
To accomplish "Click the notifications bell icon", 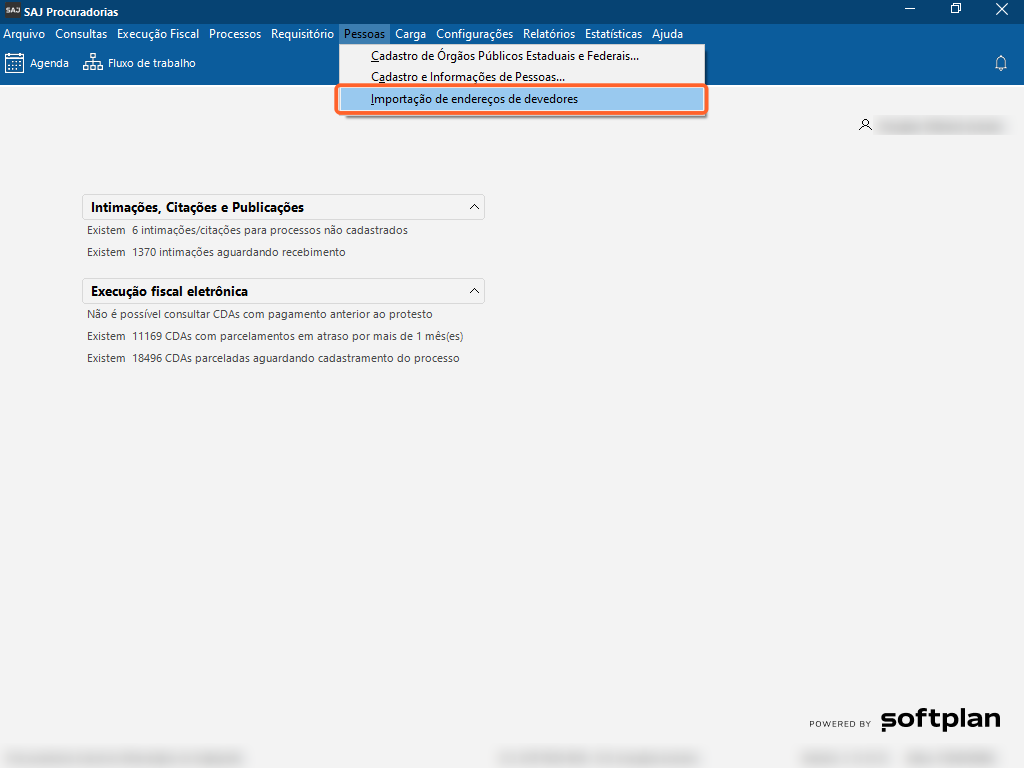I will click(1000, 63).
